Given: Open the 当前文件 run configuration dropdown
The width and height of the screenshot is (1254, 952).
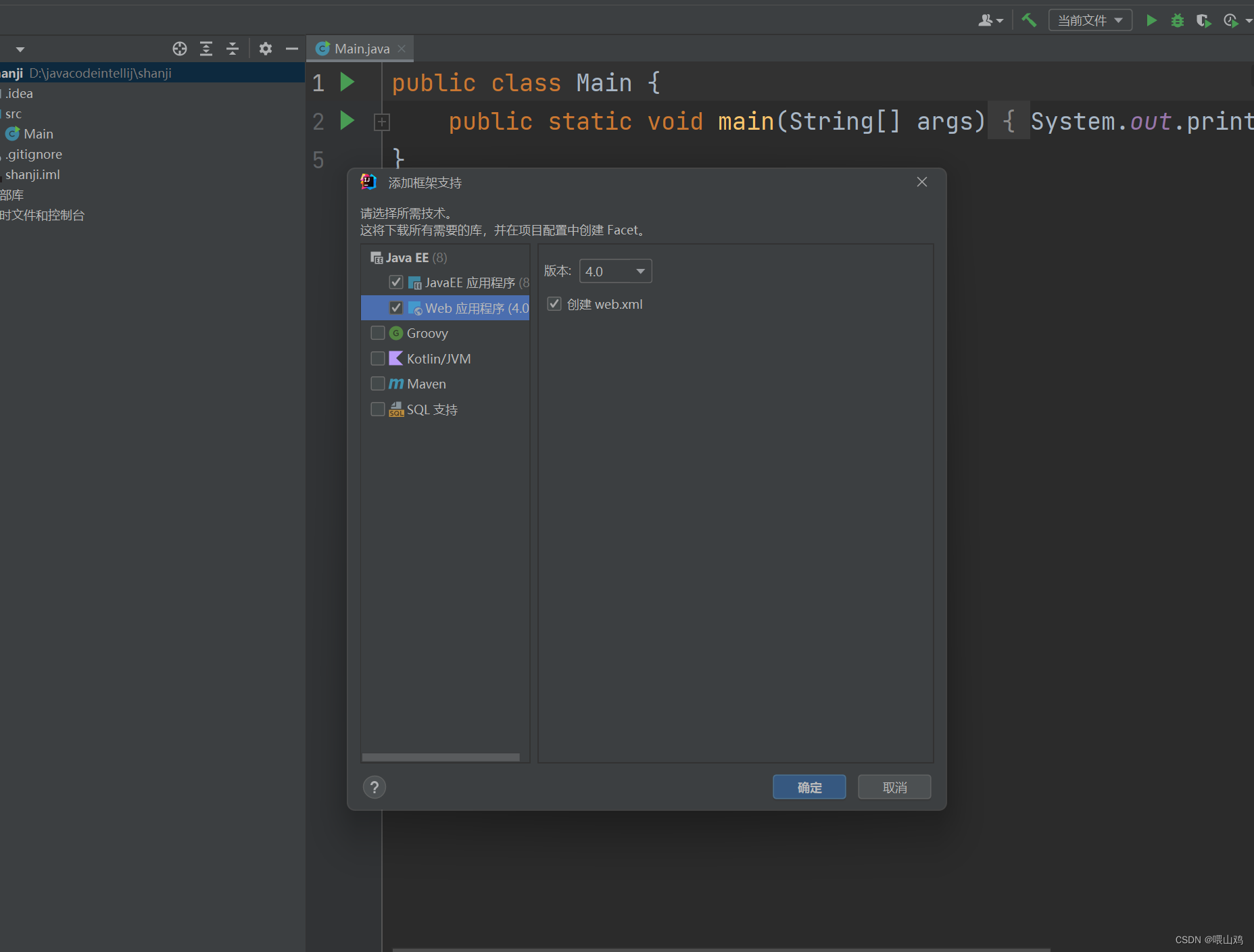Looking at the screenshot, I should 1090,20.
